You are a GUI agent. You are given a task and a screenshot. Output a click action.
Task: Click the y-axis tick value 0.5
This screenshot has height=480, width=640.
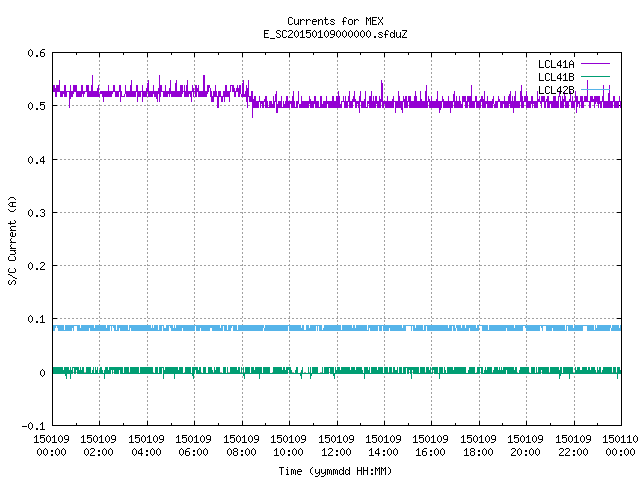coord(36,106)
